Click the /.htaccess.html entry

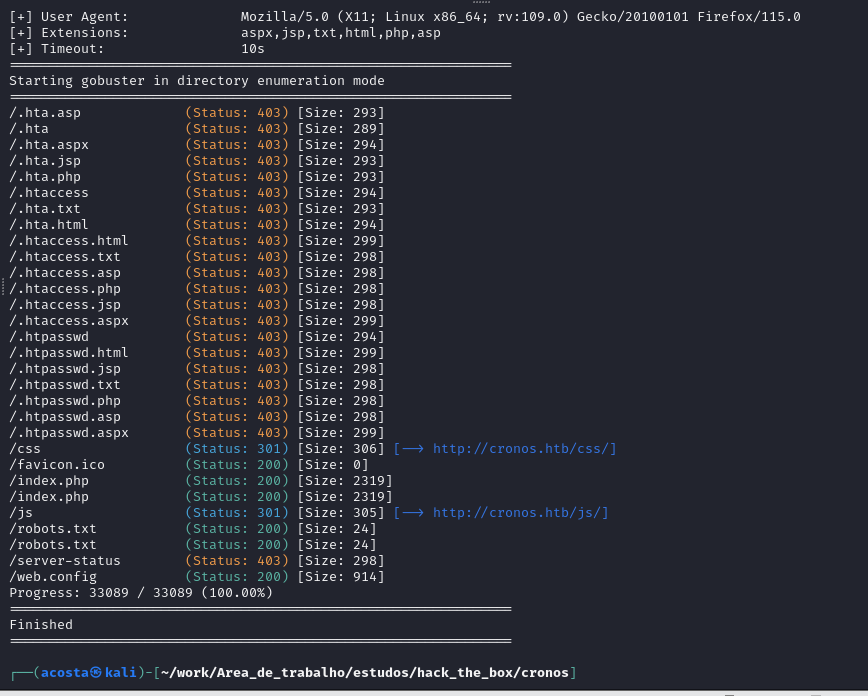click(x=69, y=241)
